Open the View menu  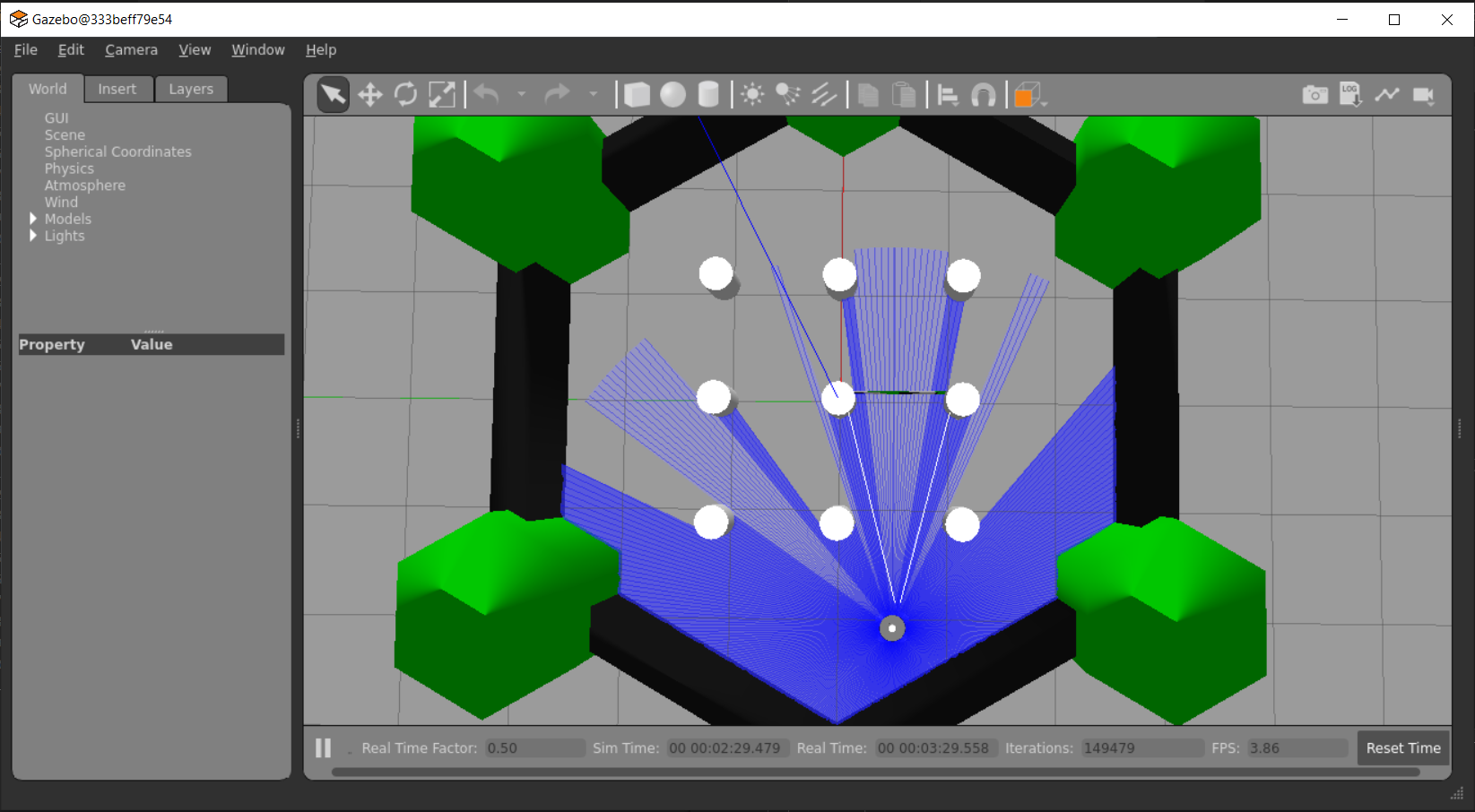tap(195, 50)
